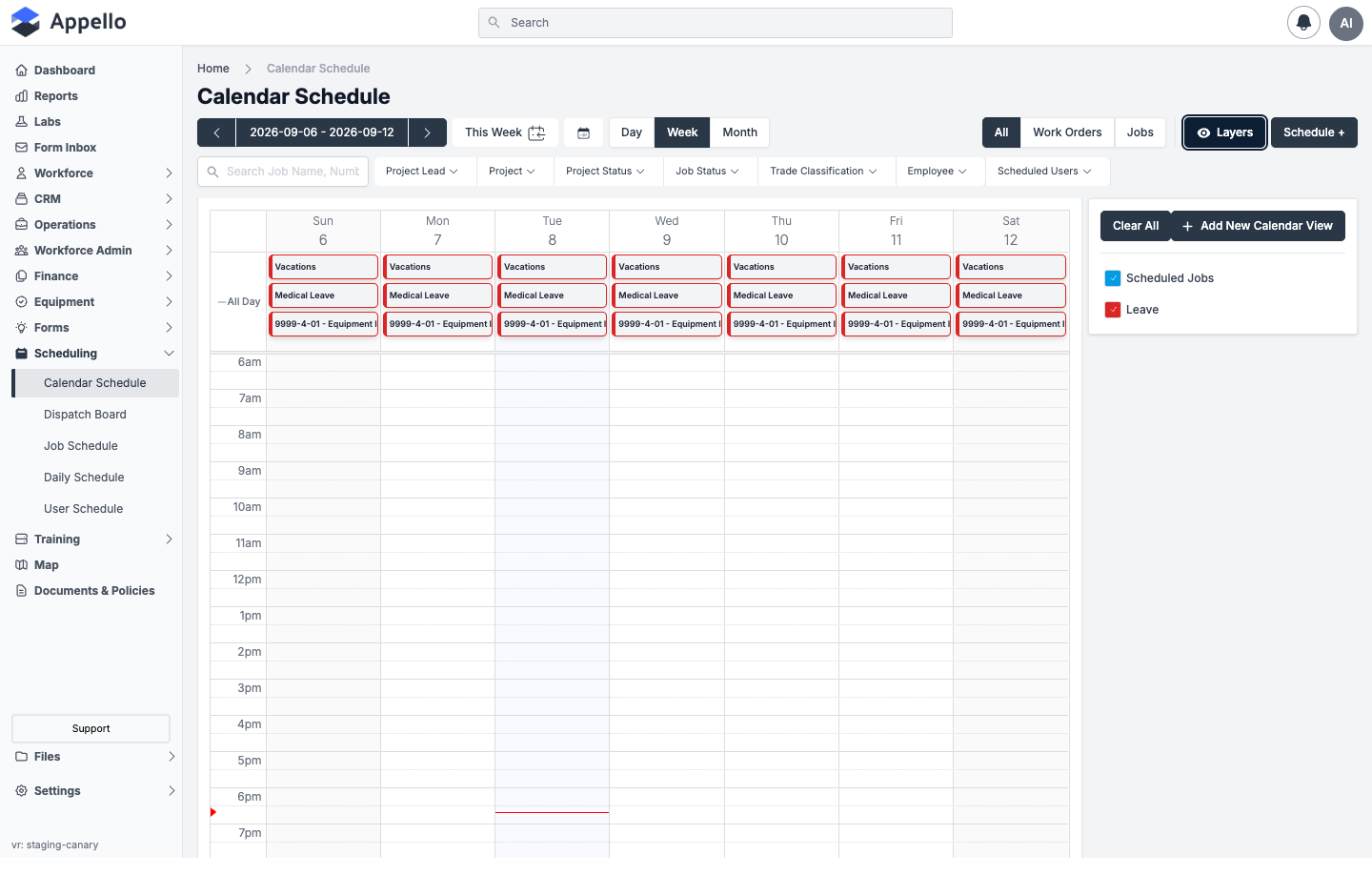Image resolution: width=1372 pixels, height=875 pixels.
Task: Click the Workforce person icon
Action: 21,173
